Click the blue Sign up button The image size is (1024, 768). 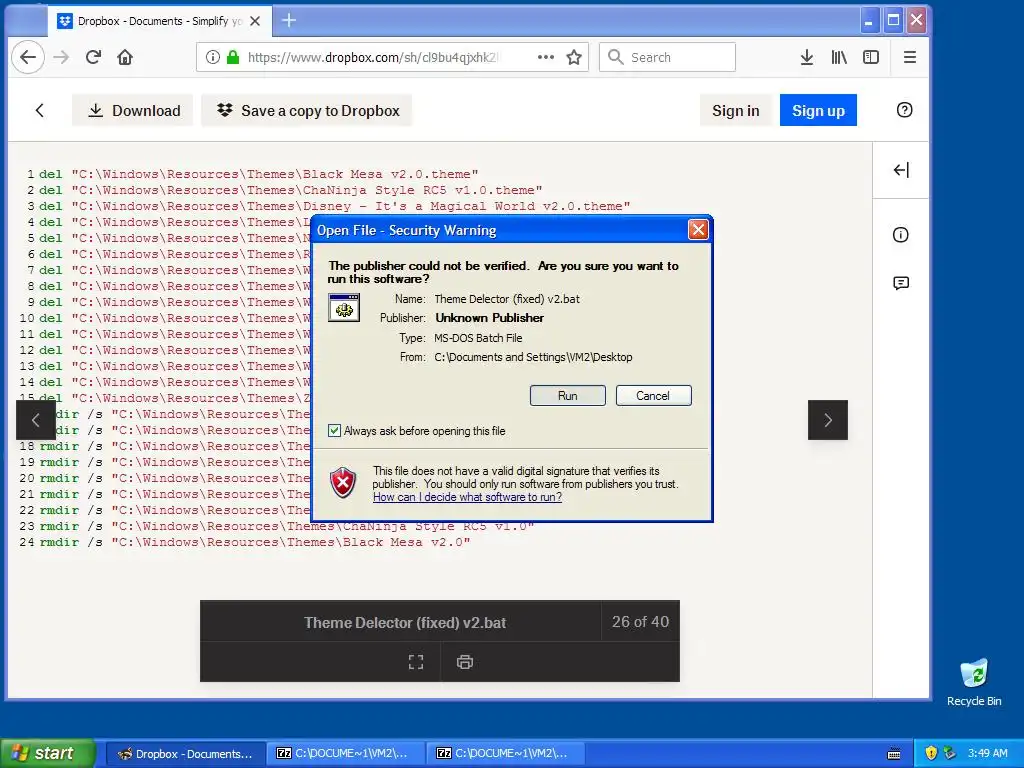tap(818, 110)
